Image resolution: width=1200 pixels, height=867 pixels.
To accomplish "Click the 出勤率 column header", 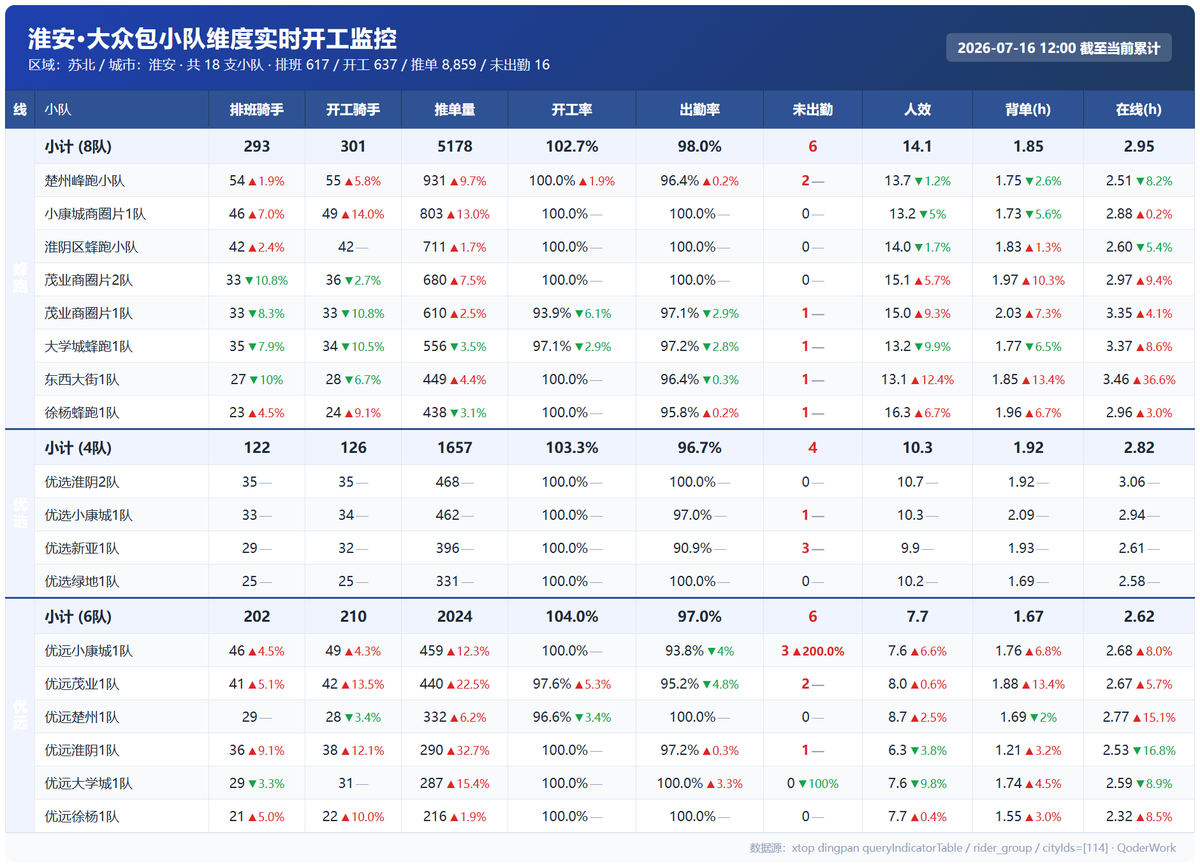I will [x=699, y=109].
